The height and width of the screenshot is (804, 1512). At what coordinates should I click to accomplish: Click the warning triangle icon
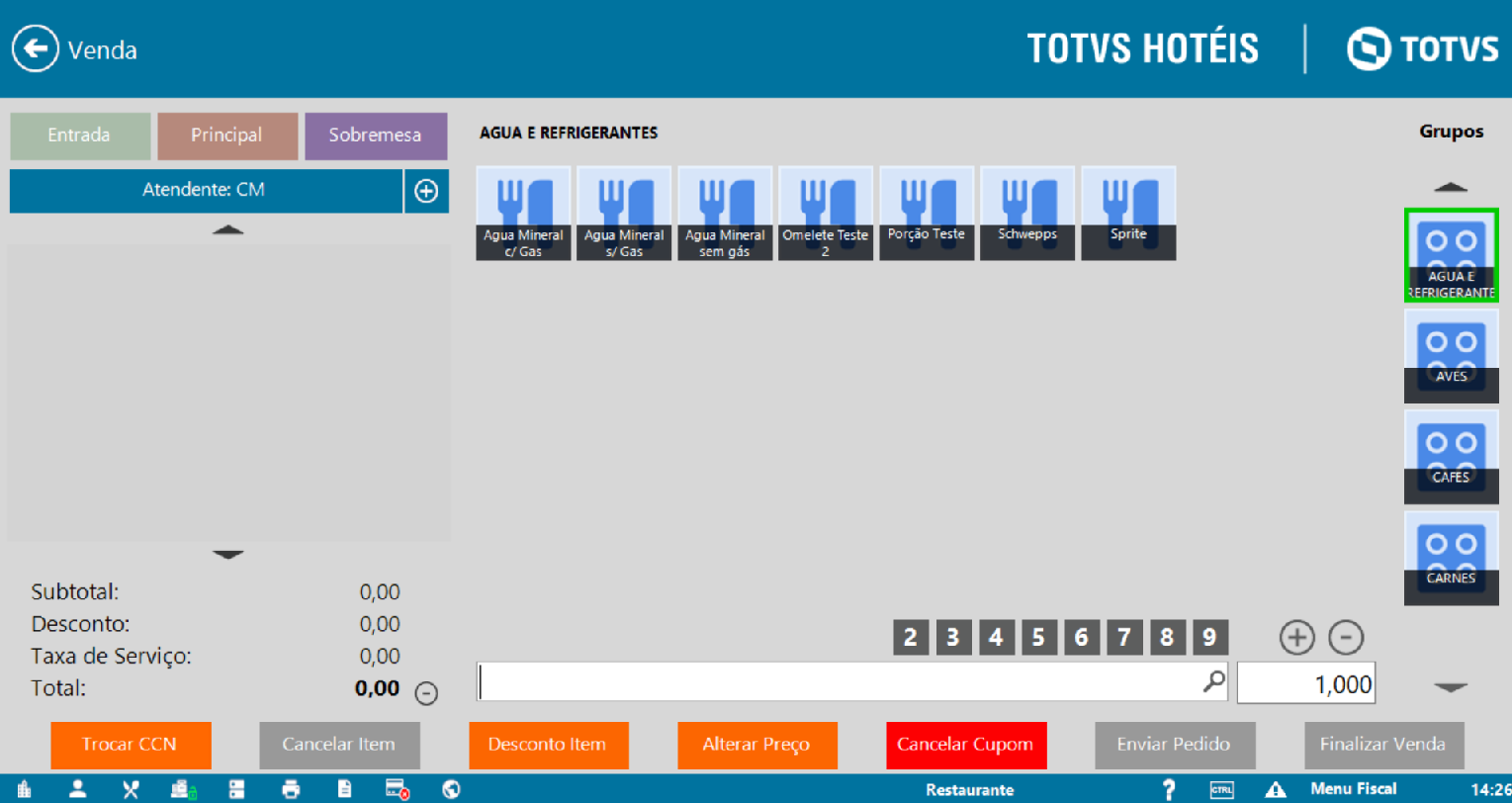(1276, 789)
